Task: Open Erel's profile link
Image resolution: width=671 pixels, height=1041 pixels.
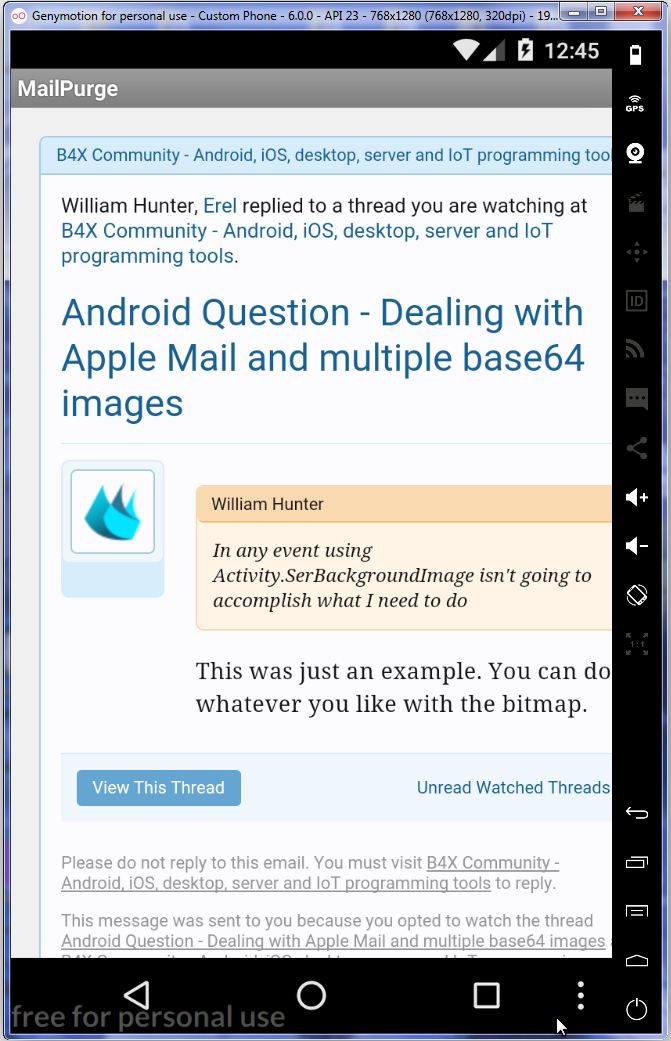Action: pos(220,206)
